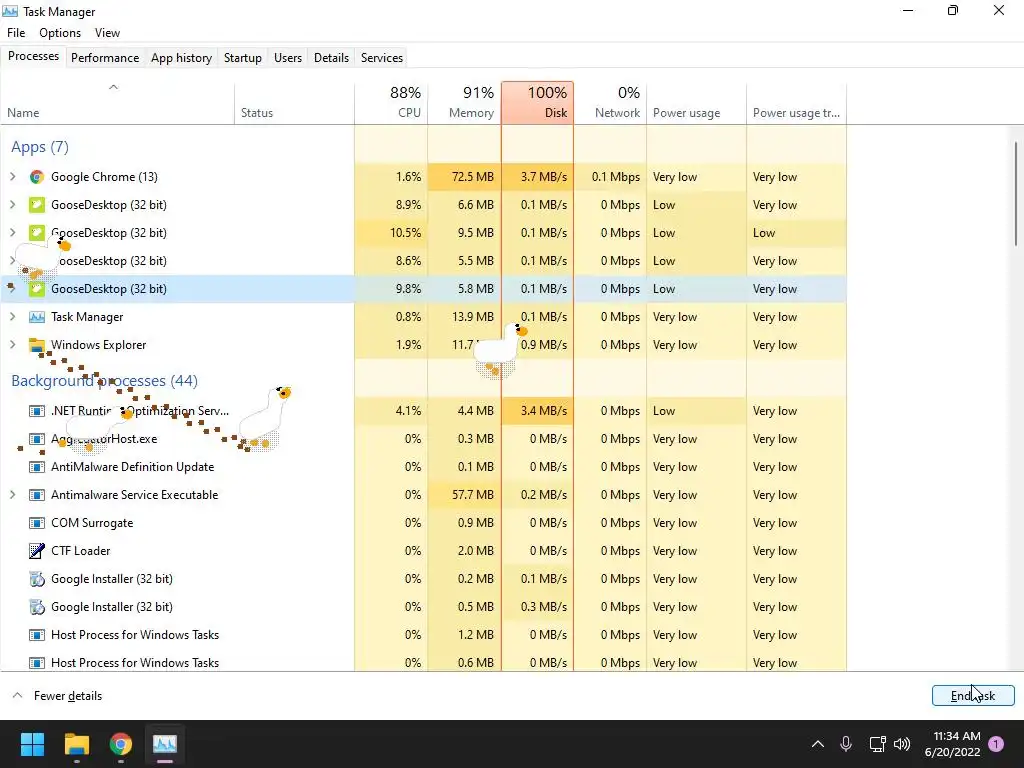Click the CTF Loader pen icon
1024x768 pixels.
click(x=37, y=551)
